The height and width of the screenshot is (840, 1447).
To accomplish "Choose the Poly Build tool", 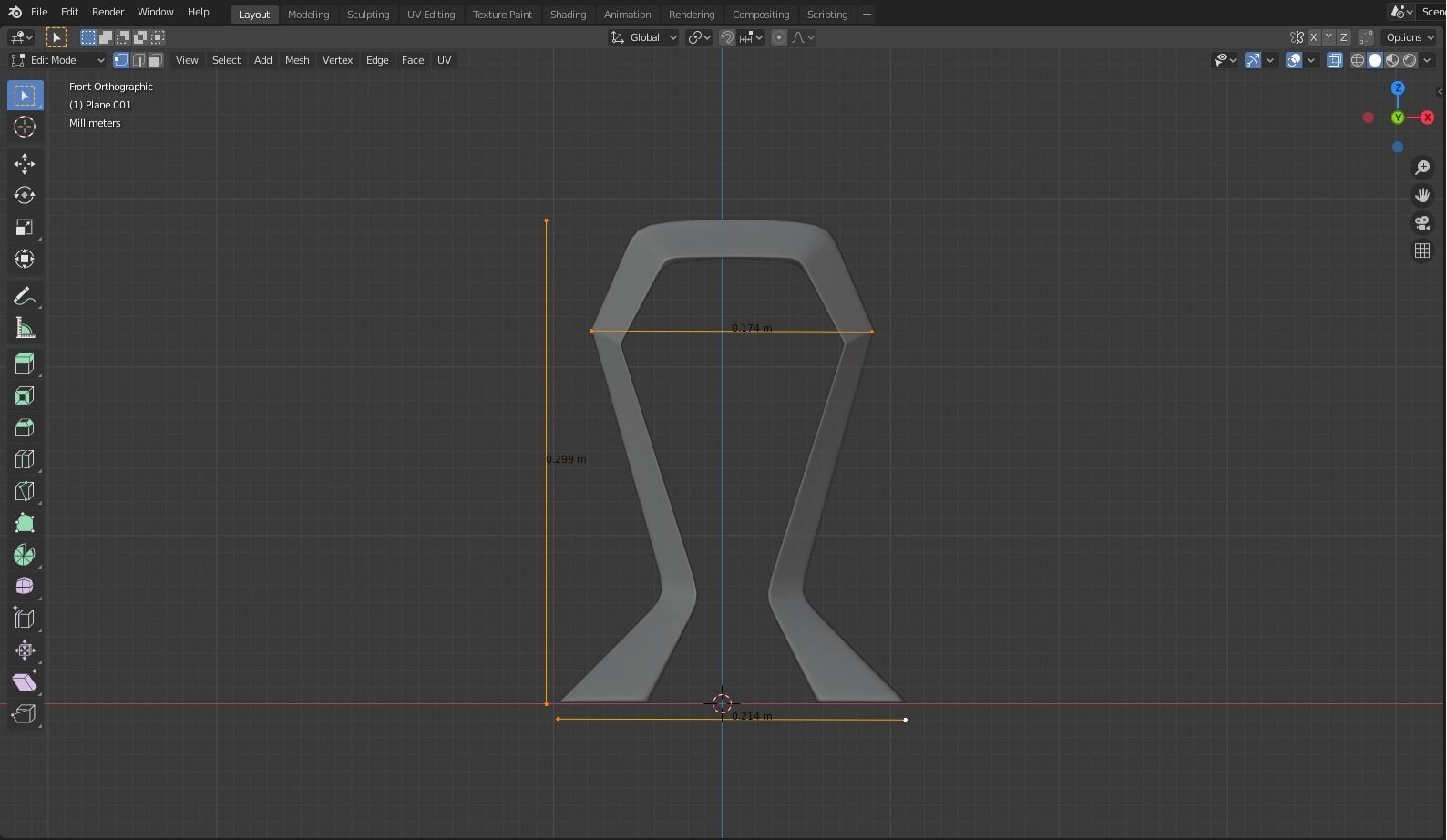I will [x=25, y=523].
